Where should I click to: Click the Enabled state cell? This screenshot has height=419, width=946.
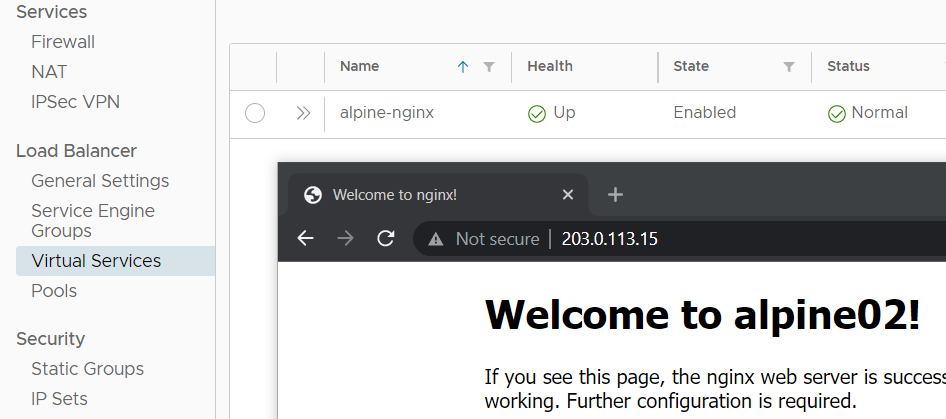[705, 113]
